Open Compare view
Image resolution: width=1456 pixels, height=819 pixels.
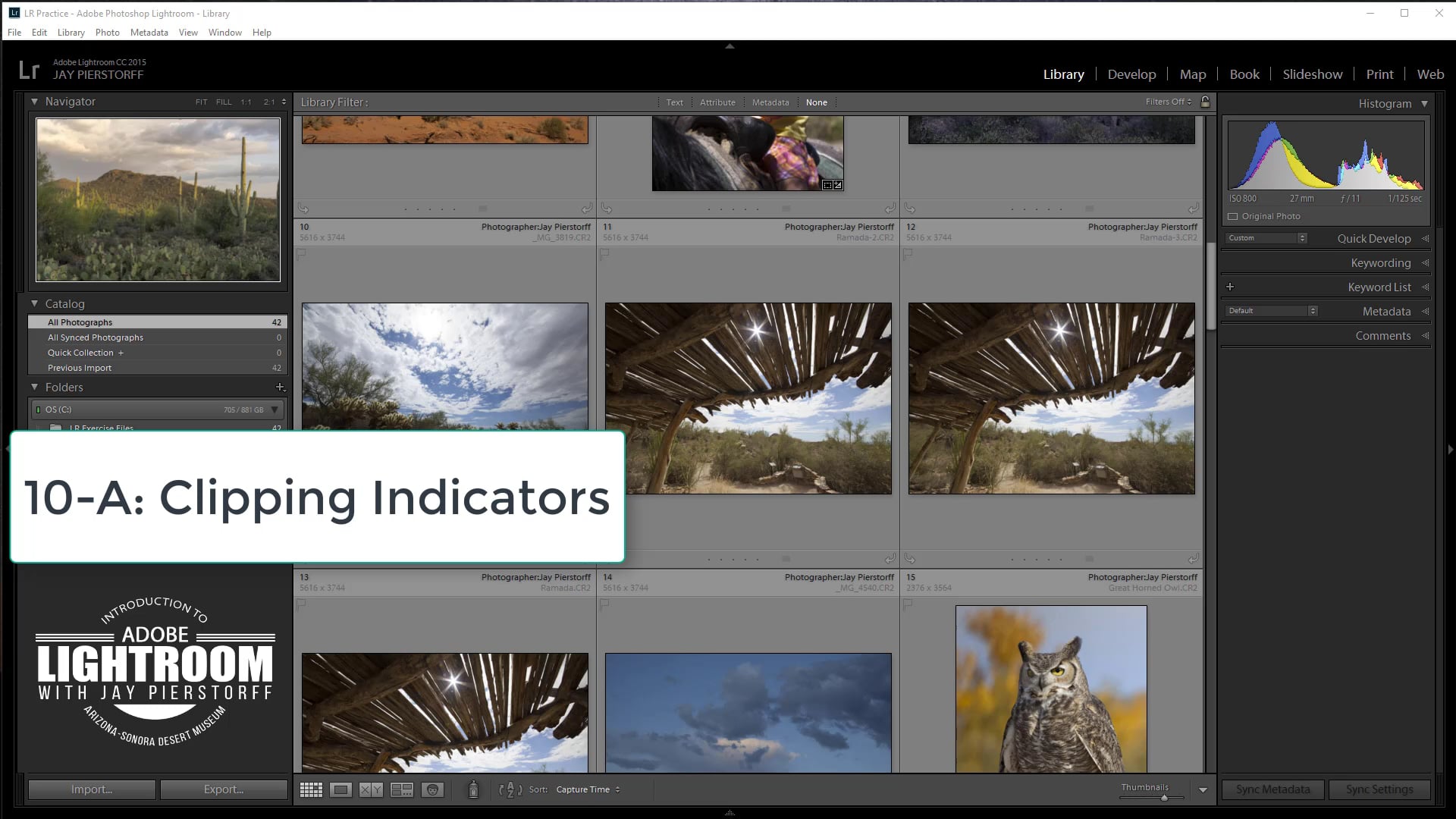(x=369, y=789)
